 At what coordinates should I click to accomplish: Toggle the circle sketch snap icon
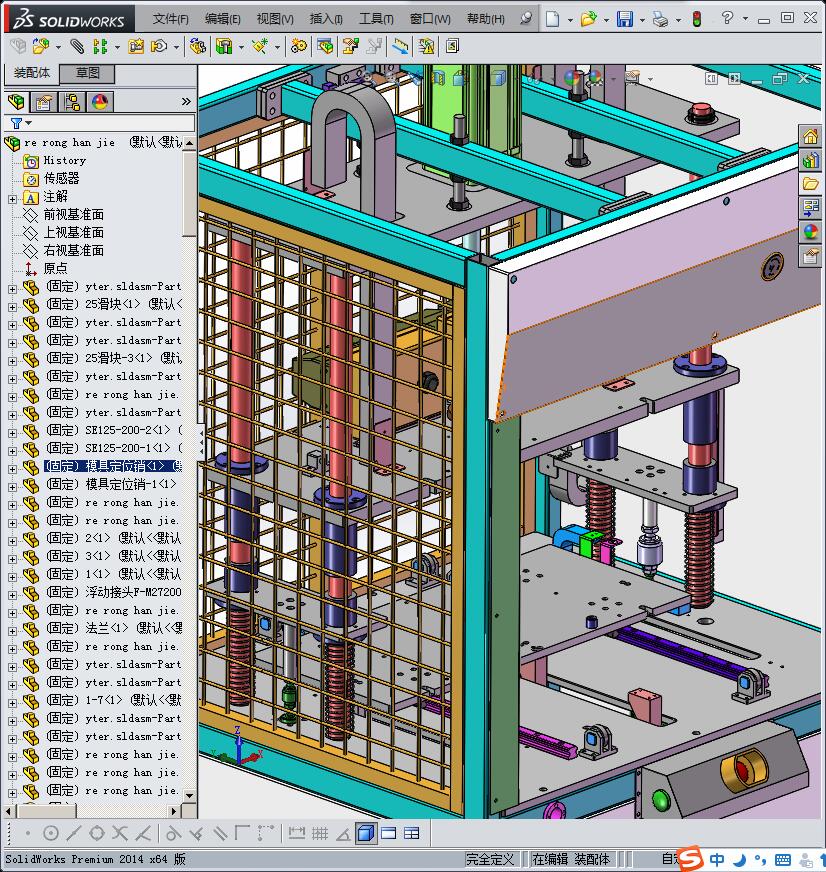[51, 833]
